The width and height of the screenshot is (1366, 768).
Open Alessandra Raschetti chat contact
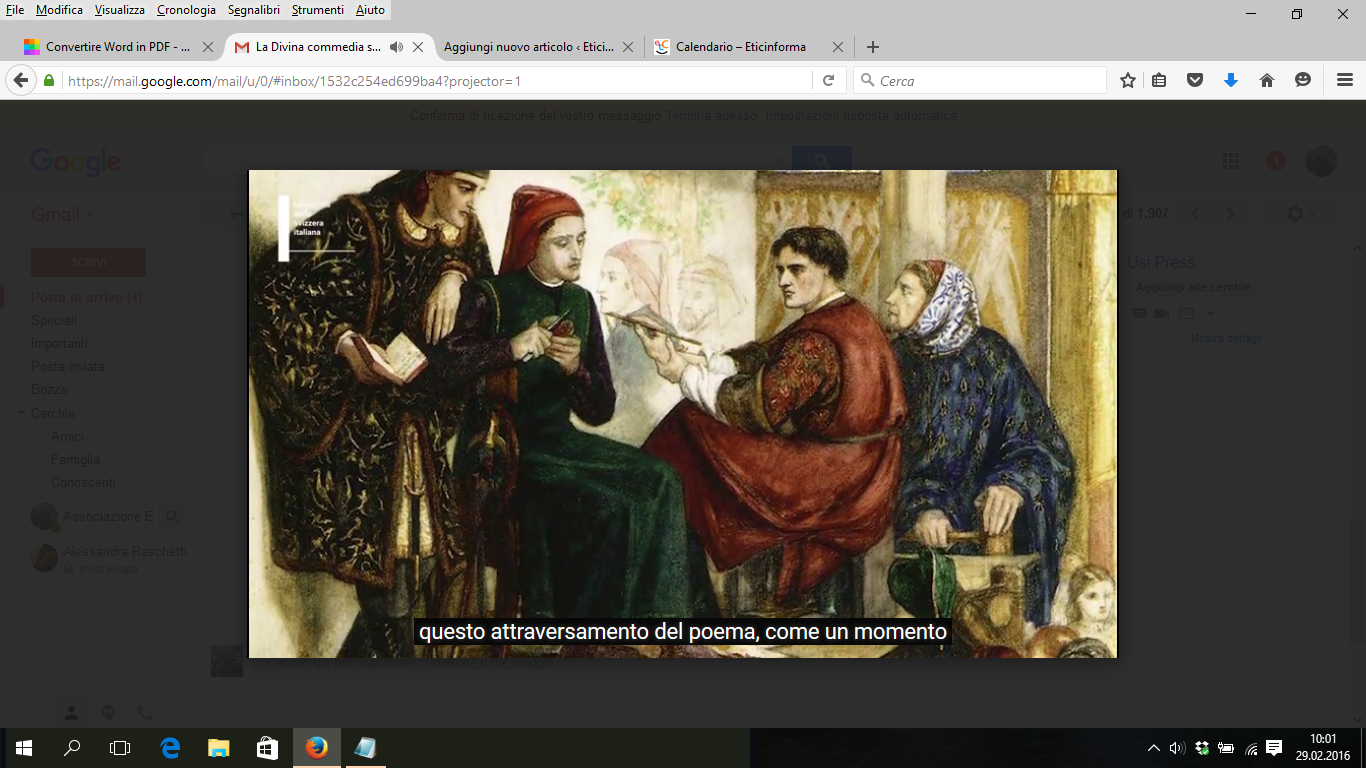[125, 552]
